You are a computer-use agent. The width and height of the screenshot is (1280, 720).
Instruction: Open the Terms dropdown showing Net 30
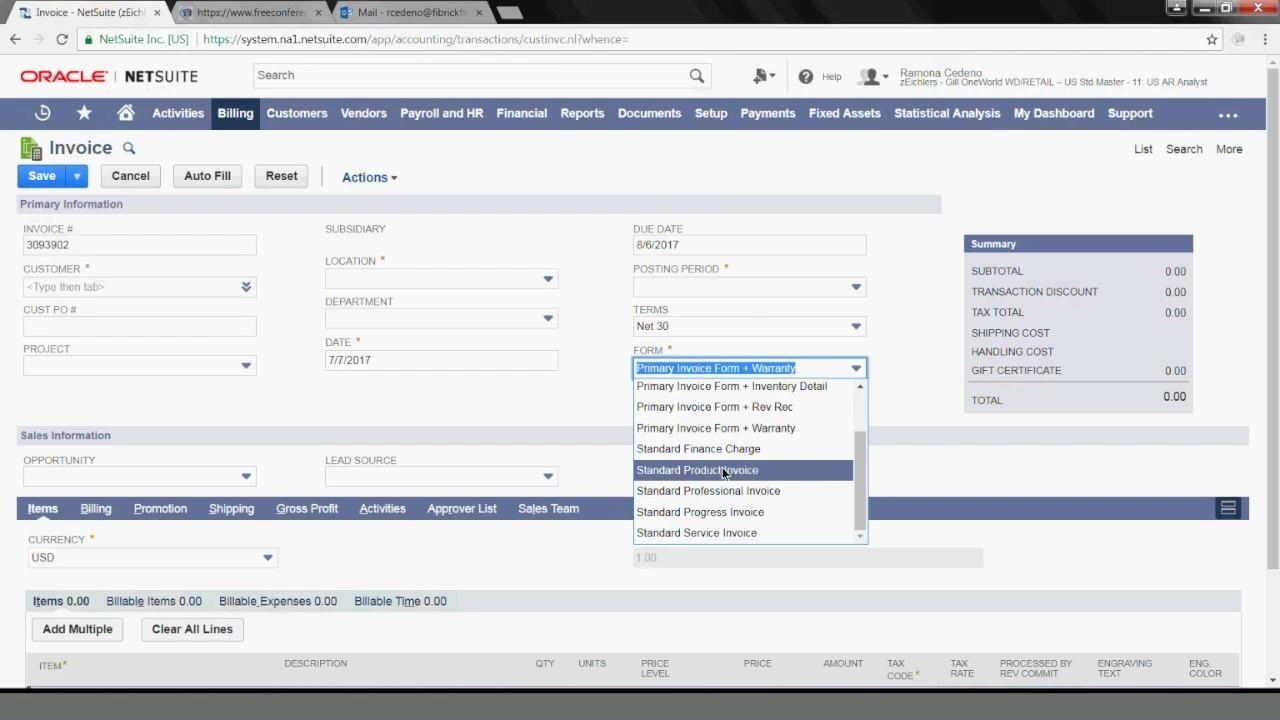[x=856, y=326]
